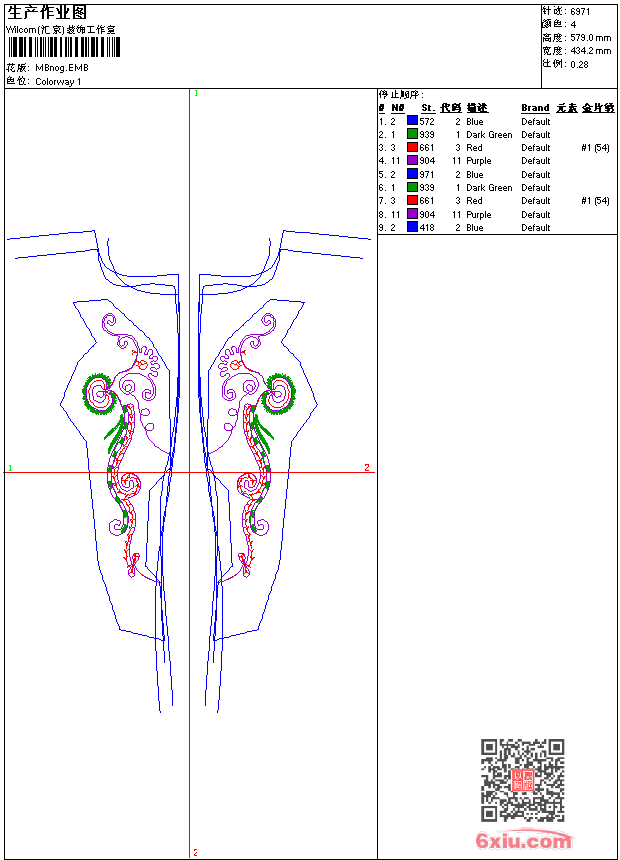Click 'Default' brand in stop row 9

(536, 228)
